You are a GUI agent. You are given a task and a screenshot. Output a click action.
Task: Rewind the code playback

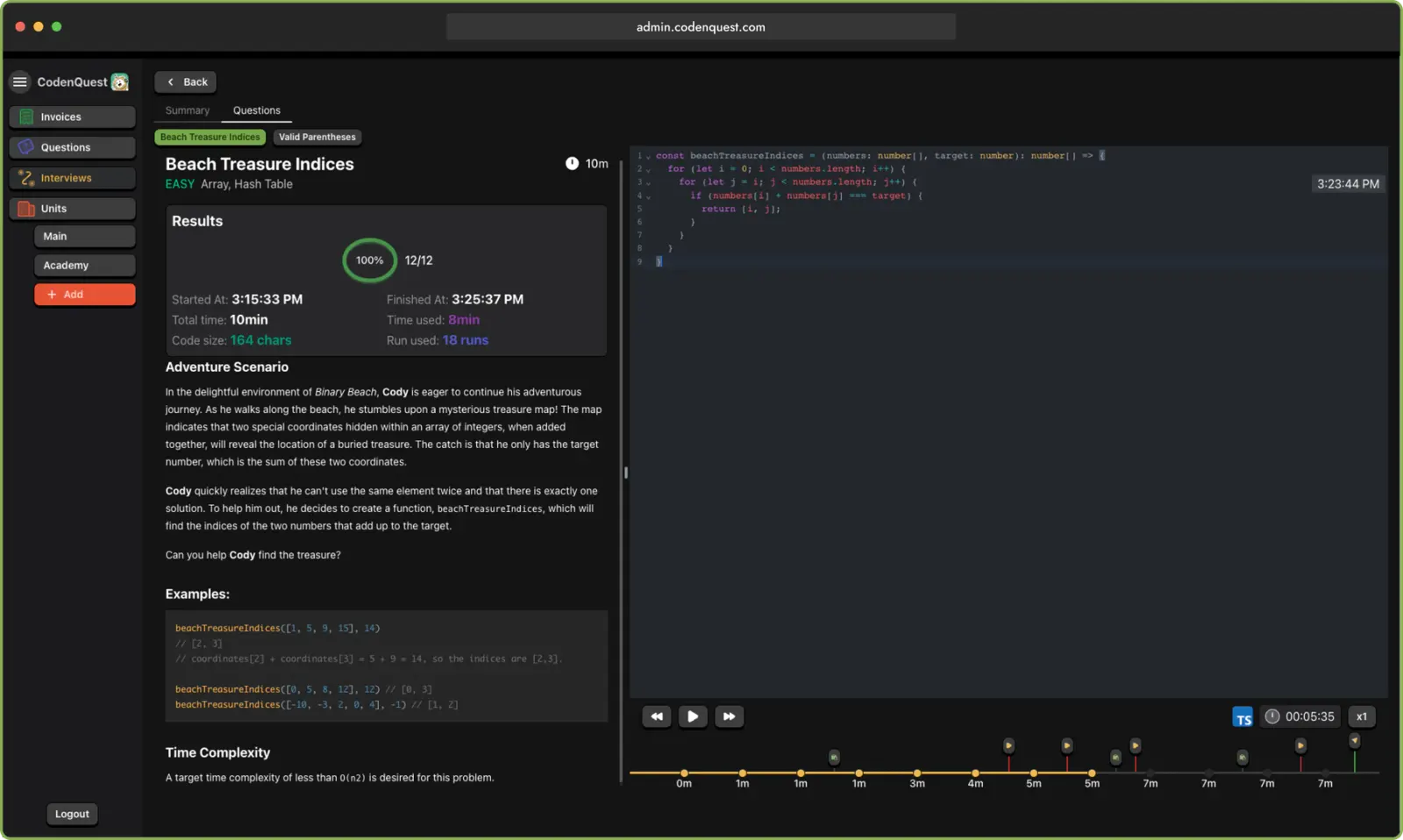pos(656,716)
